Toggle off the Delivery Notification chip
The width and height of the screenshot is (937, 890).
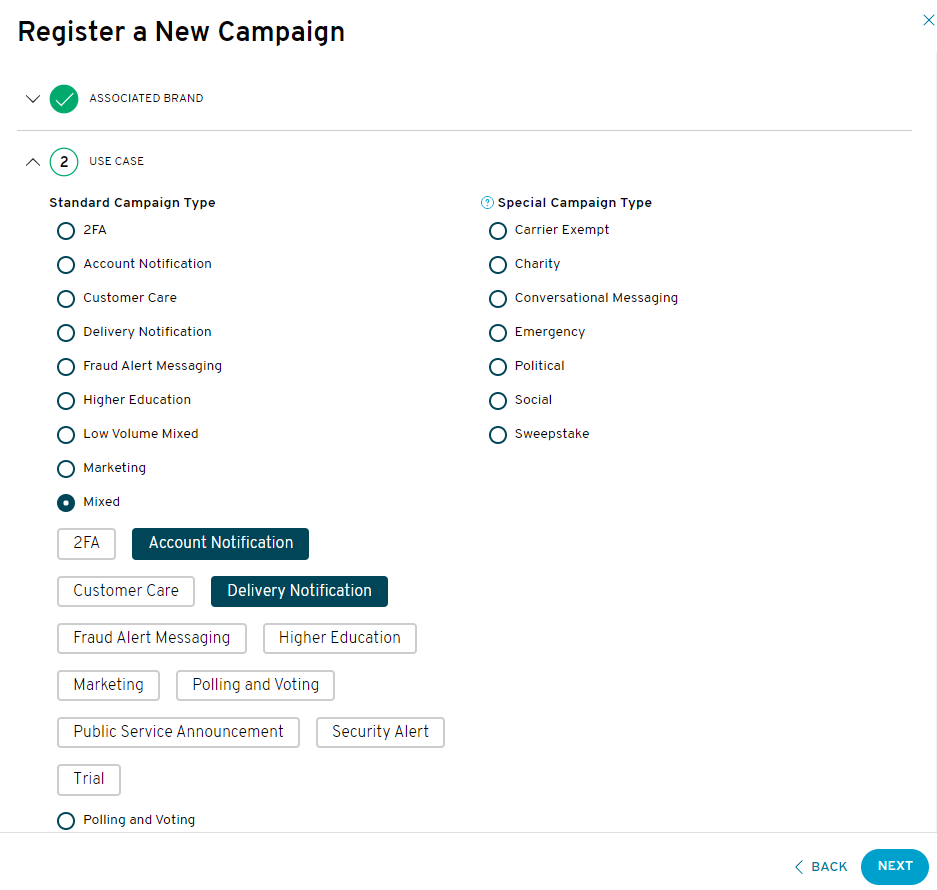pos(299,591)
